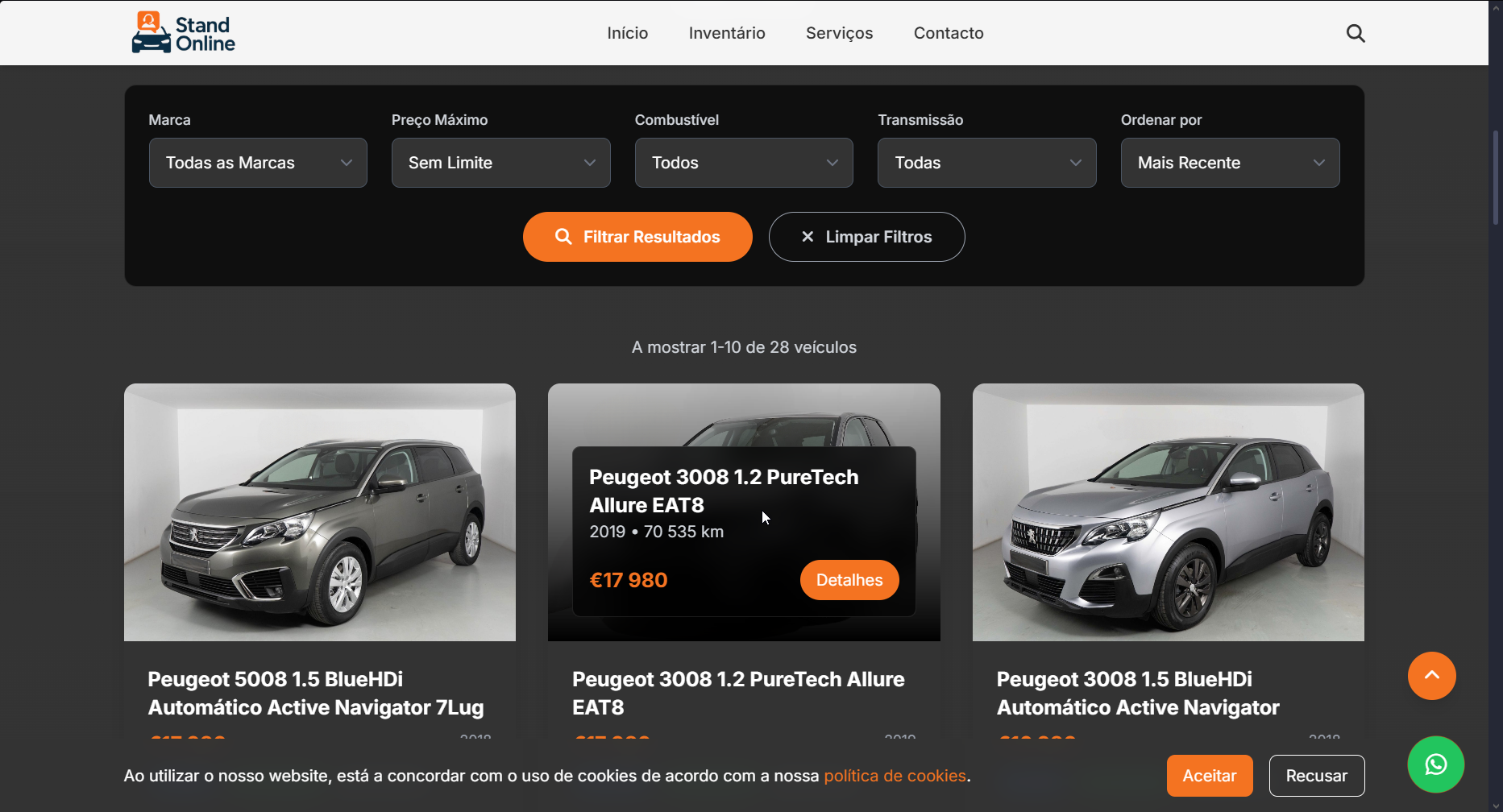Open the Marca dropdown showing Todas as Marcas
1503x812 pixels.
pyautogui.click(x=257, y=162)
